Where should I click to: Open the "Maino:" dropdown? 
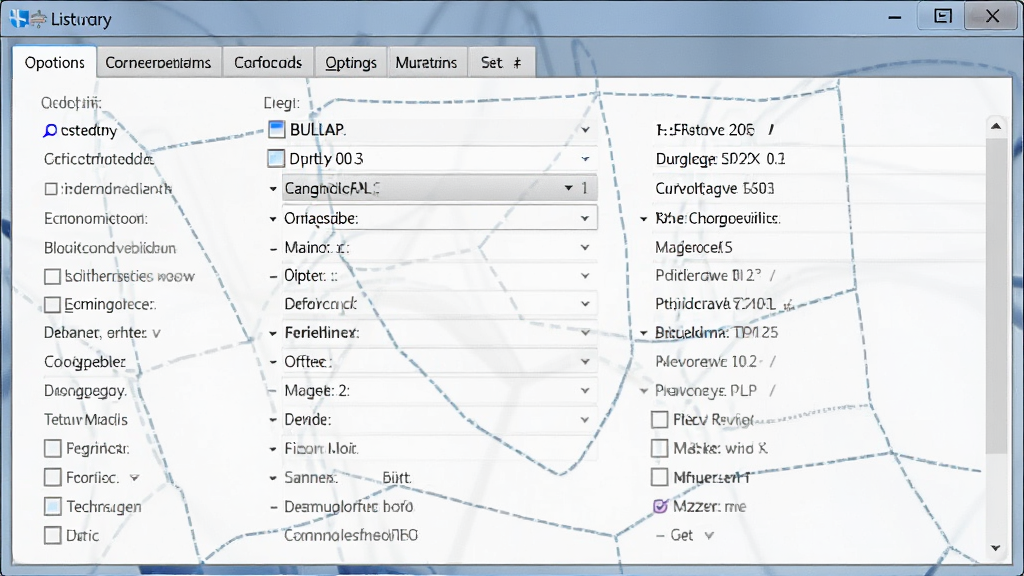[x=585, y=248]
